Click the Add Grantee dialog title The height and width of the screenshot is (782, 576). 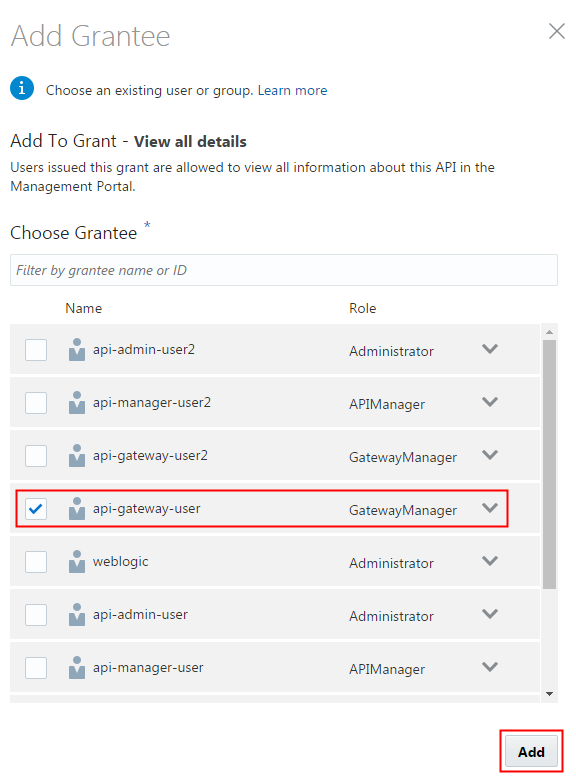coord(91,36)
